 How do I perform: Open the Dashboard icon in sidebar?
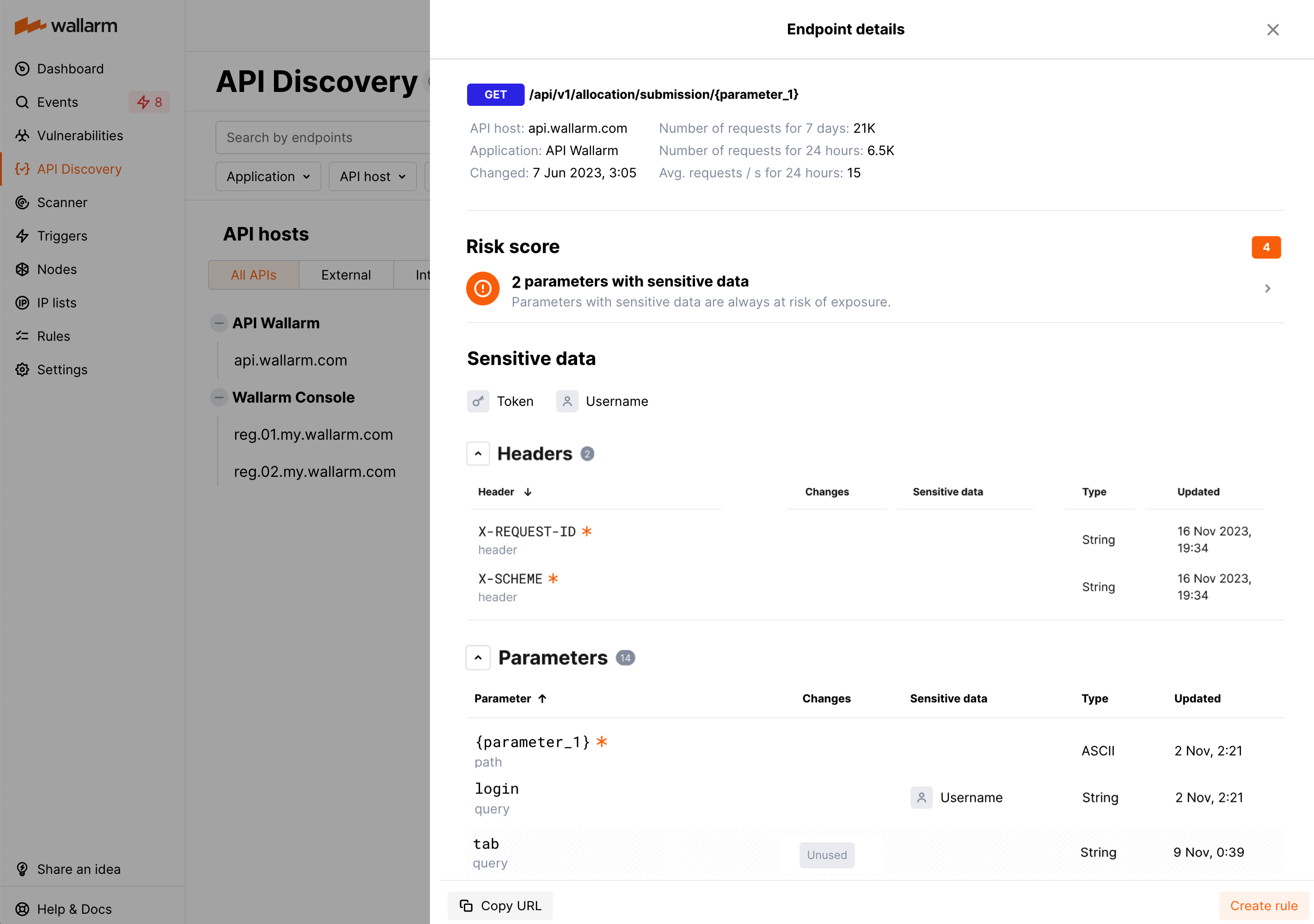(x=22, y=69)
